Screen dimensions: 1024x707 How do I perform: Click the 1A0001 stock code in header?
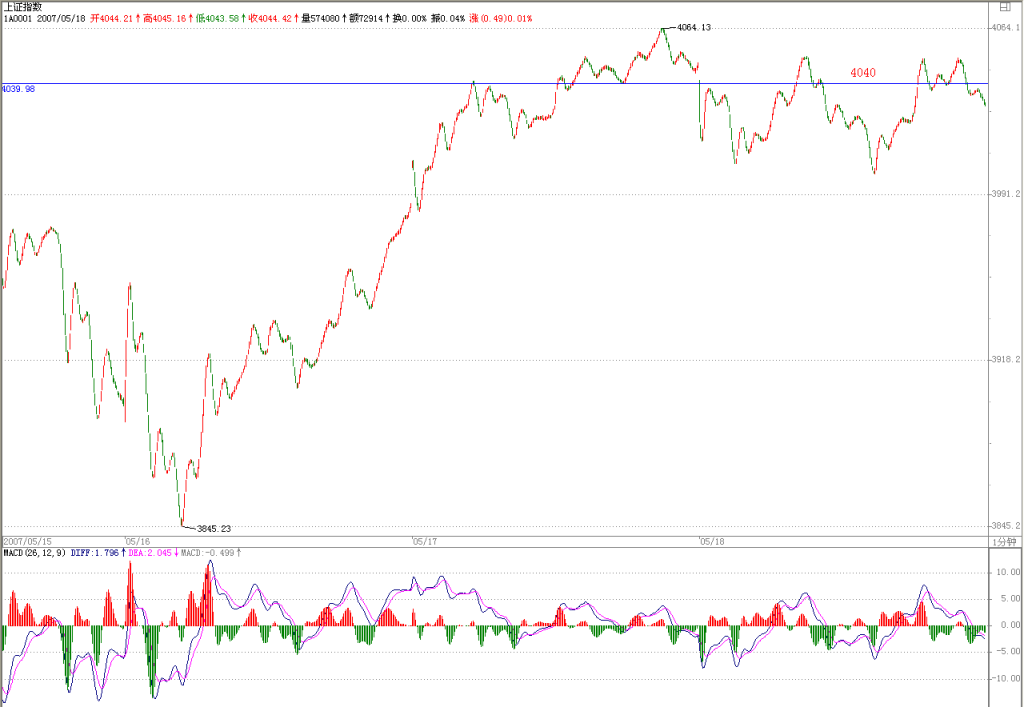18,18
